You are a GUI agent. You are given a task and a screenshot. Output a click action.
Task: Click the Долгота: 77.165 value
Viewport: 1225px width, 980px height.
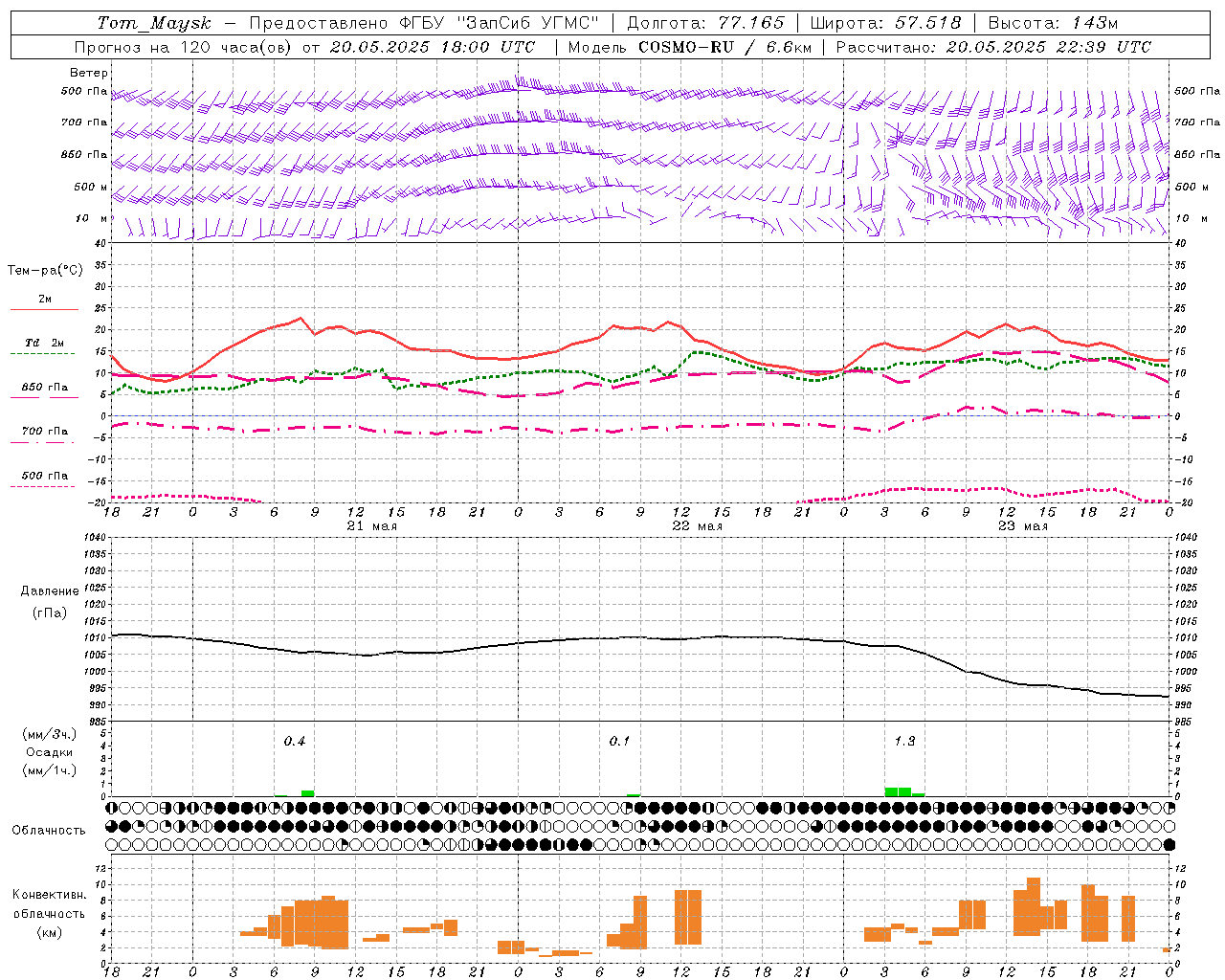705,23
